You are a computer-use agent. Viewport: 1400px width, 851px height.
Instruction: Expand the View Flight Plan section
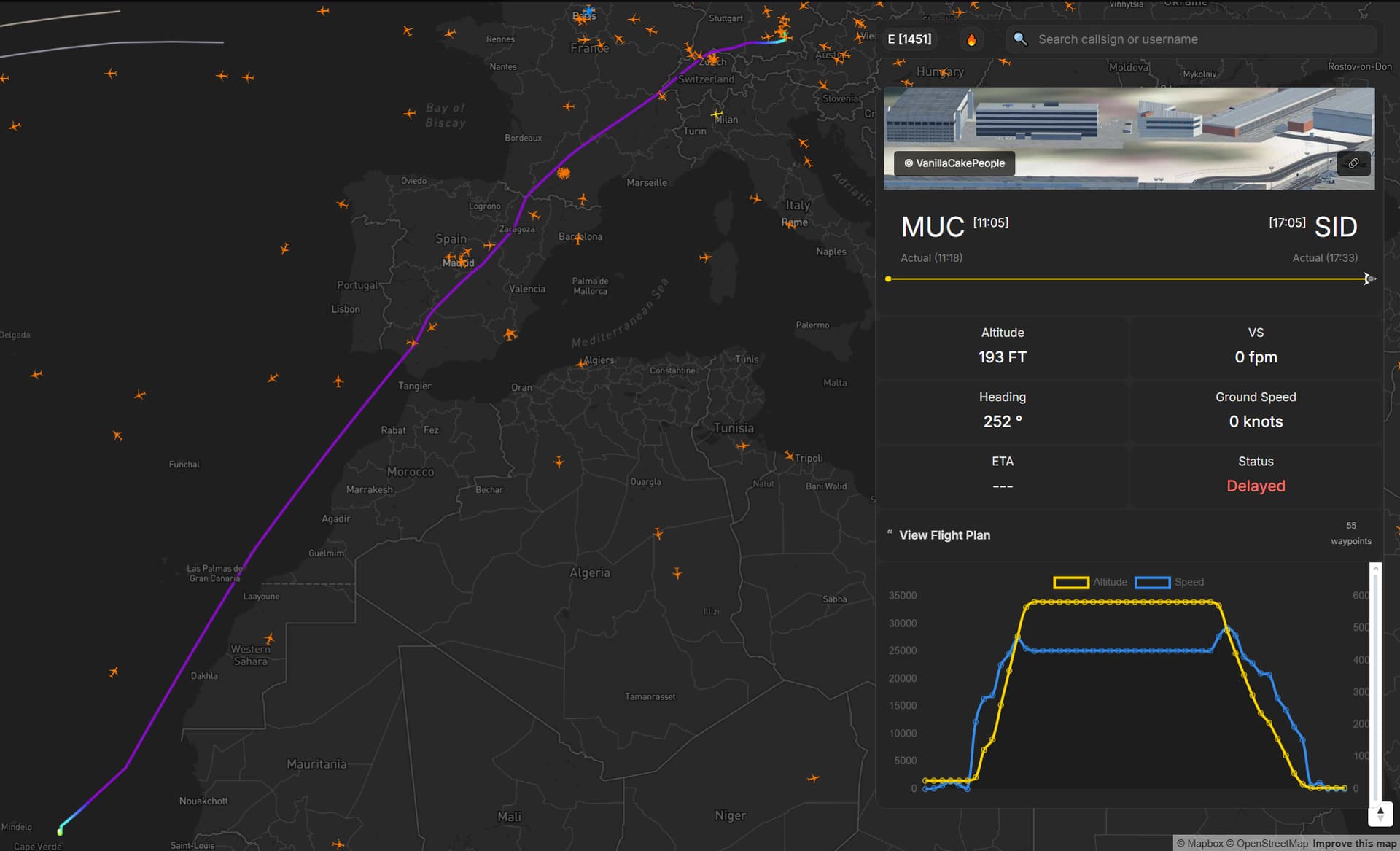coord(944,535)
